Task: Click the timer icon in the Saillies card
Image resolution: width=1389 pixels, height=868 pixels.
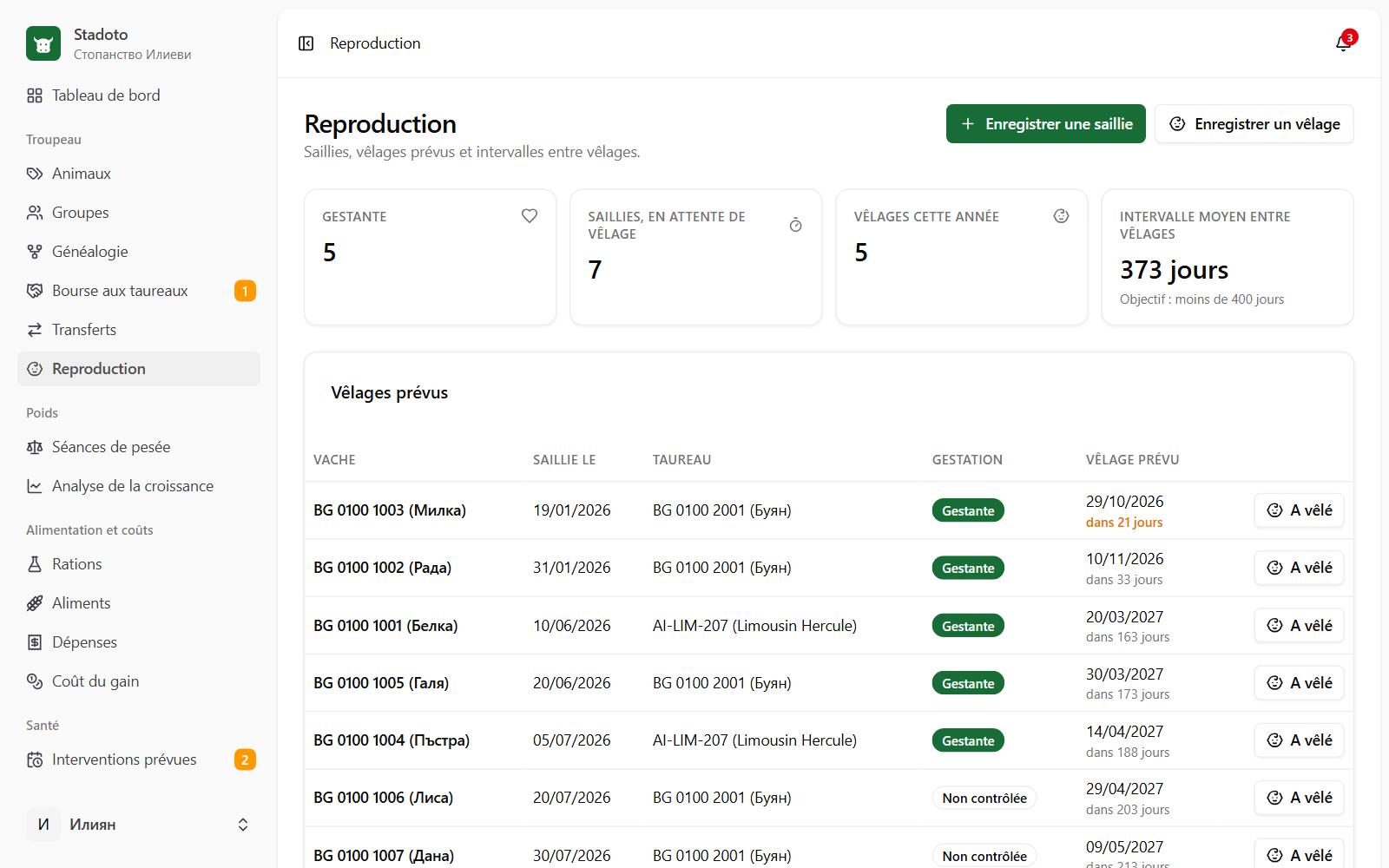Action: (795, 225)
